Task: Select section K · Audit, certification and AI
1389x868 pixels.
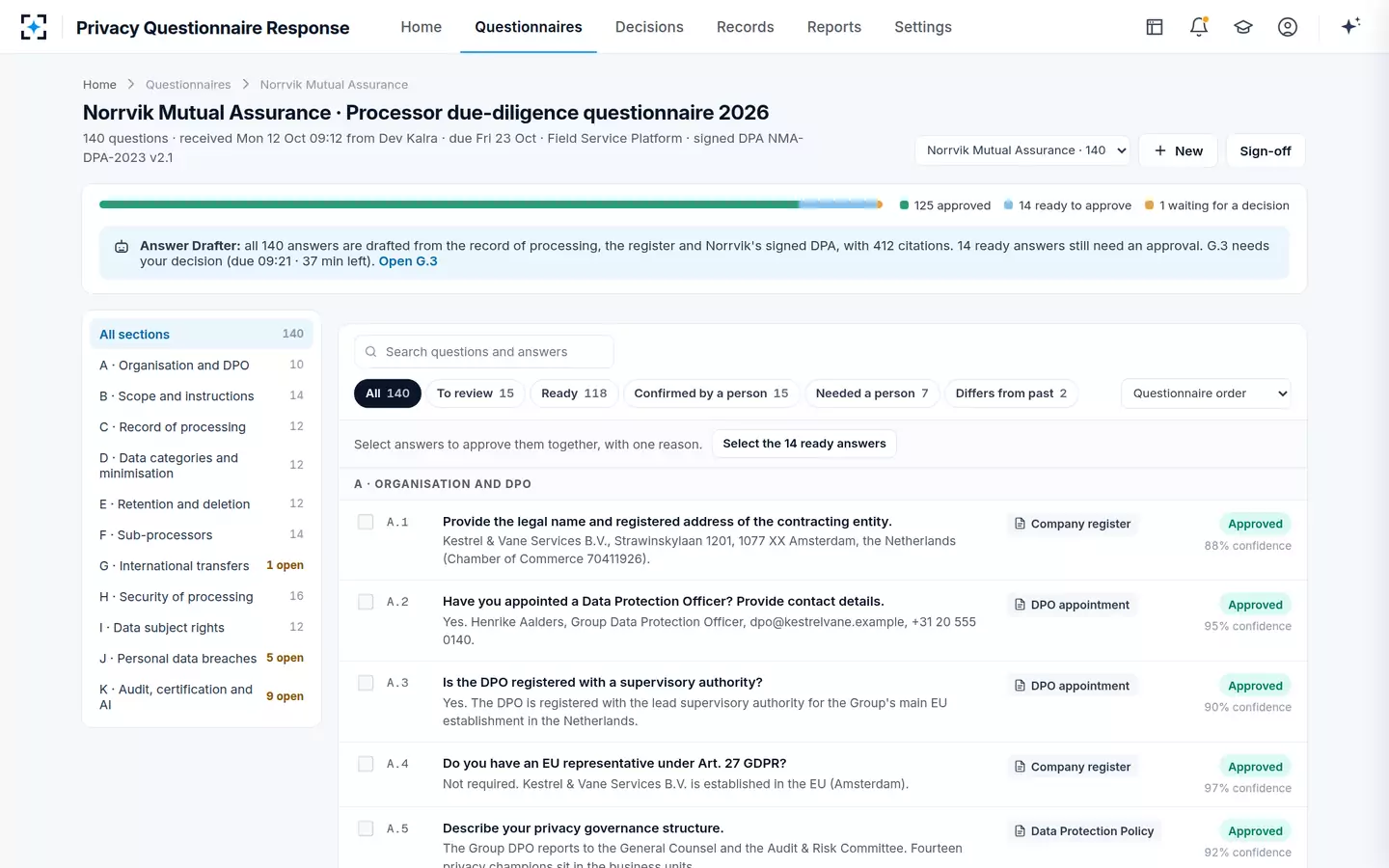Action: [202, 697]
